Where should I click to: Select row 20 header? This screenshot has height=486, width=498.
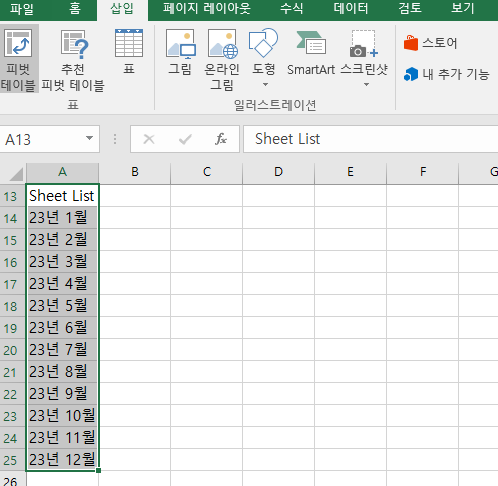point(12,350)
